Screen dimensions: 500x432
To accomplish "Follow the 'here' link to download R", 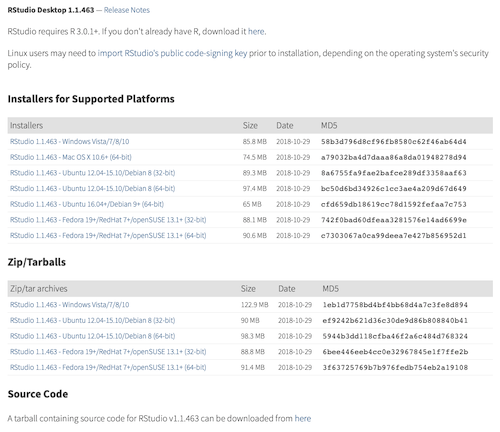I will click(256, 31).
